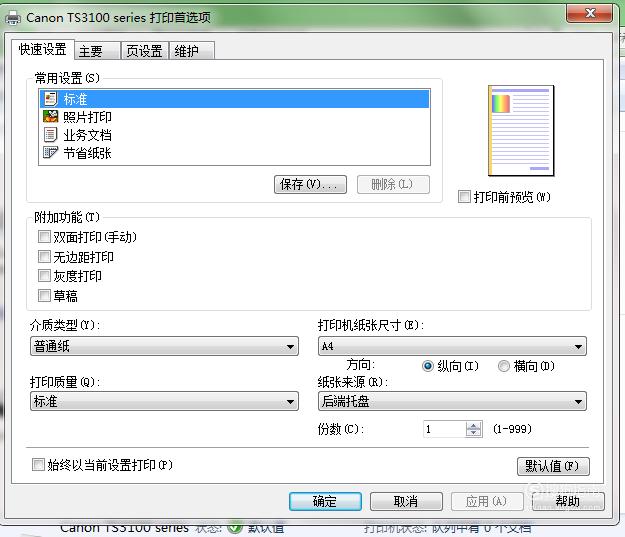
Task: Decrease the 份数 copies with down arrow
Action: (474, 433)
